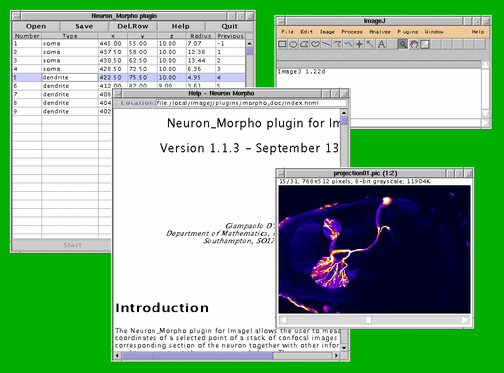Click the Save button in Neuron_Morpho
The image size is (504, 373).
(84, 26)
